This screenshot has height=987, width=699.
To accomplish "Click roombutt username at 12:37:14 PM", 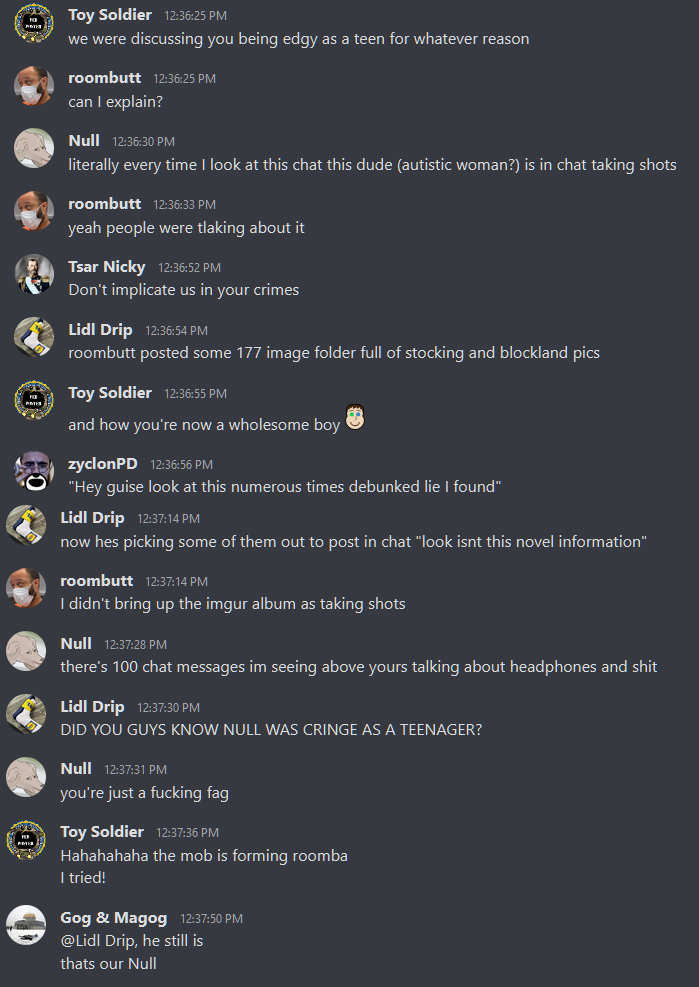I will pyautogui.click(x=96, y=581).
